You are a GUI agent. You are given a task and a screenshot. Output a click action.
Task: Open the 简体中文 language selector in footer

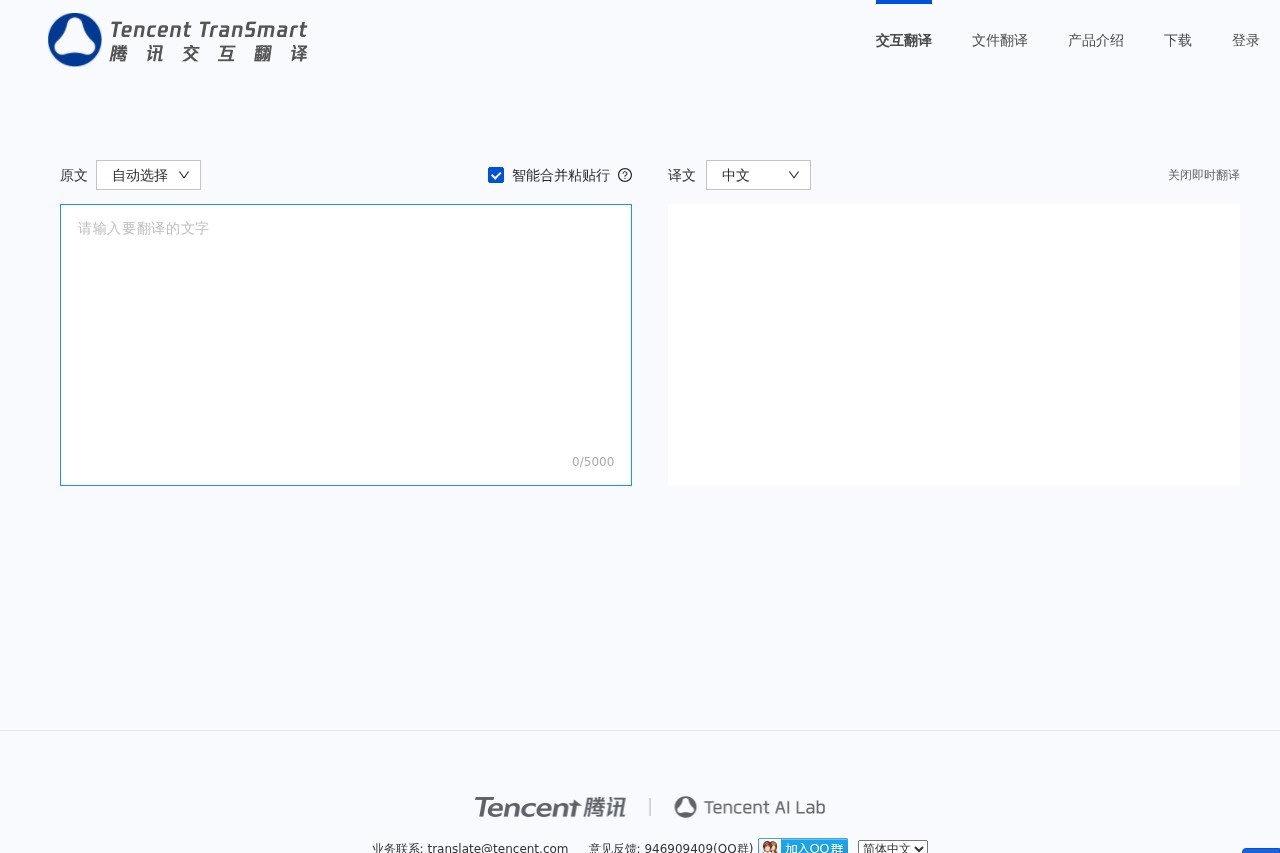(x=892, y=847)
